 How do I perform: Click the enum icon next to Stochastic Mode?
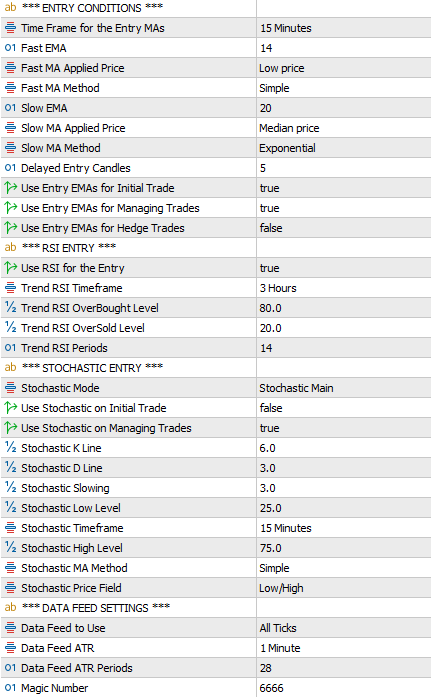click(x=10, y=388)
